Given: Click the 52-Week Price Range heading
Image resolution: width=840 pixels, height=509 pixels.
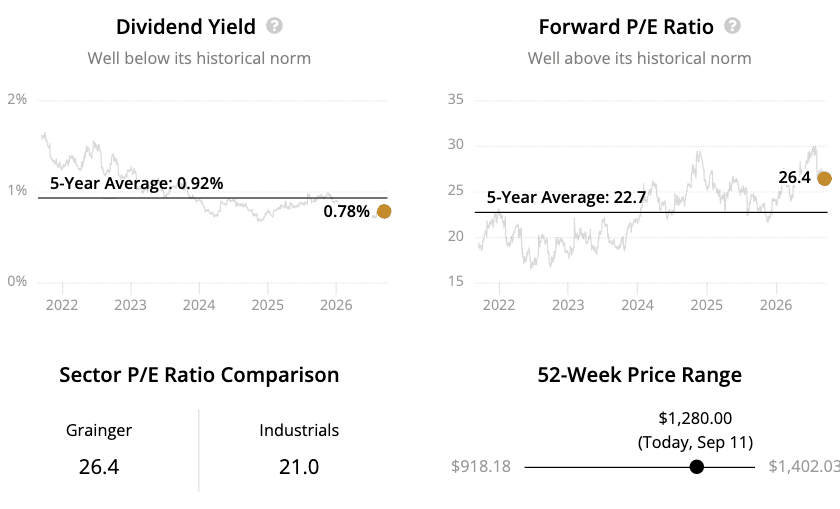Looking at the screenshot, I should click(640, 375).
